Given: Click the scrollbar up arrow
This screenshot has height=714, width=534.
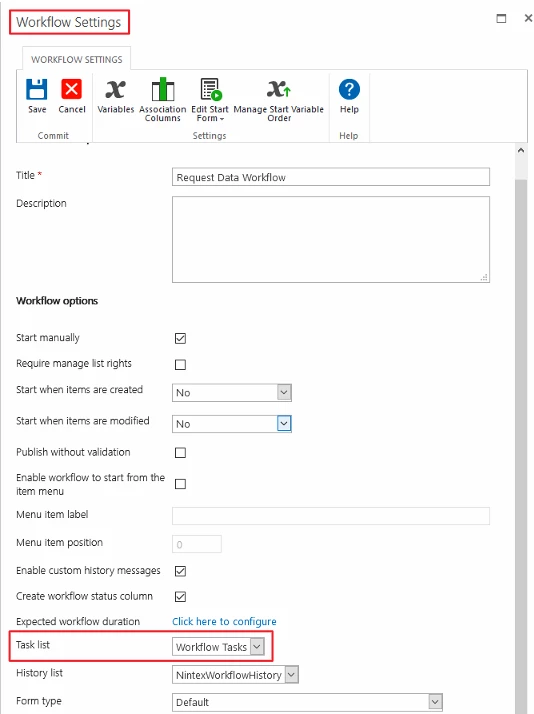Looking at the screenshot, I should (521, 150).
